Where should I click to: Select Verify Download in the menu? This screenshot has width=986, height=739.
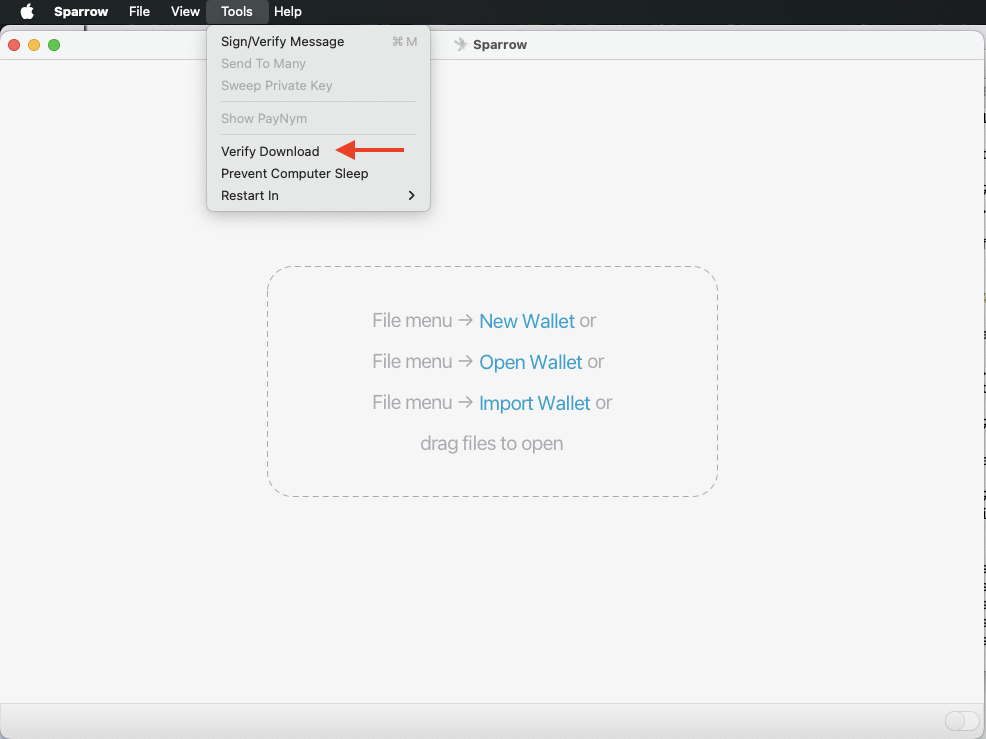[318, 152]
